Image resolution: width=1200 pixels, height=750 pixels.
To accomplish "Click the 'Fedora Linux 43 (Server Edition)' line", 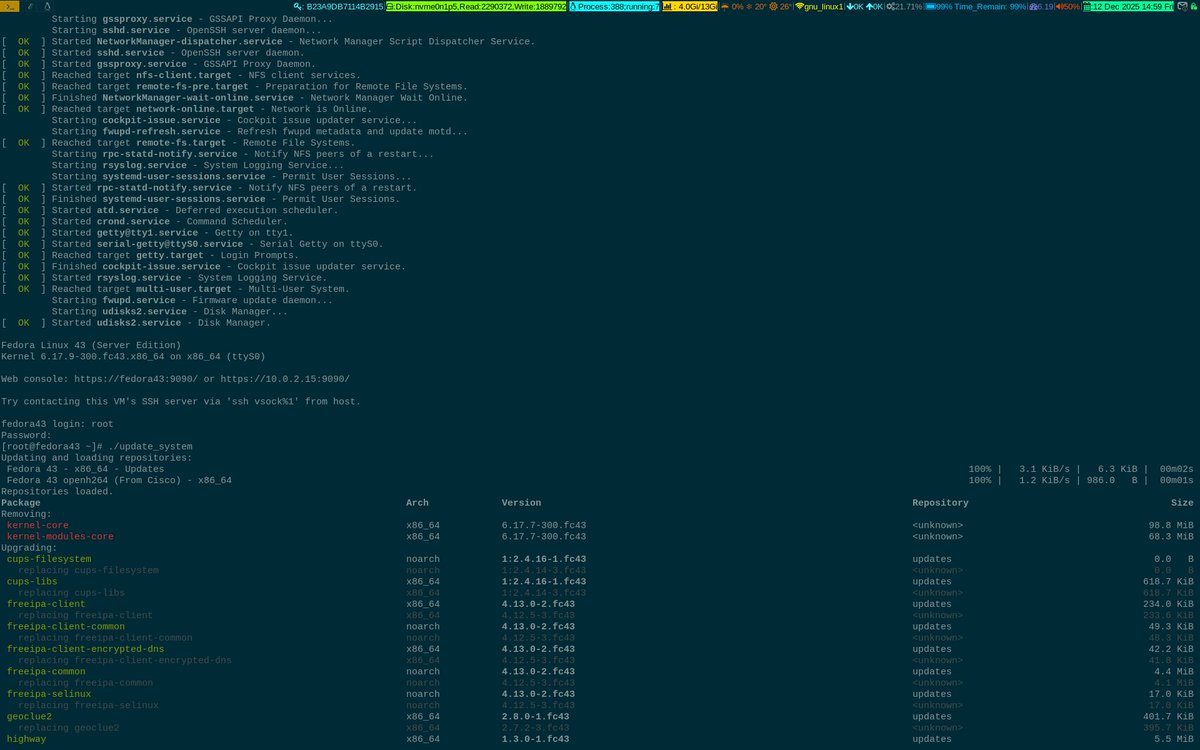I will pyautogui.click(x=91, y=345).
